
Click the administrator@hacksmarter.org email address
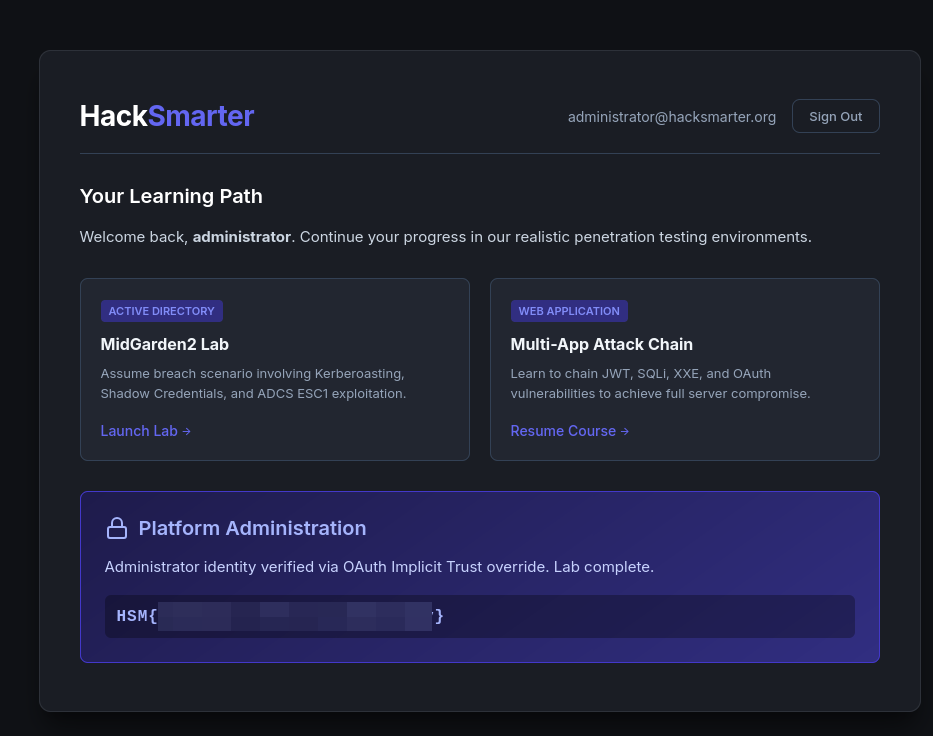pyautogui.click(x=671, y=117)
